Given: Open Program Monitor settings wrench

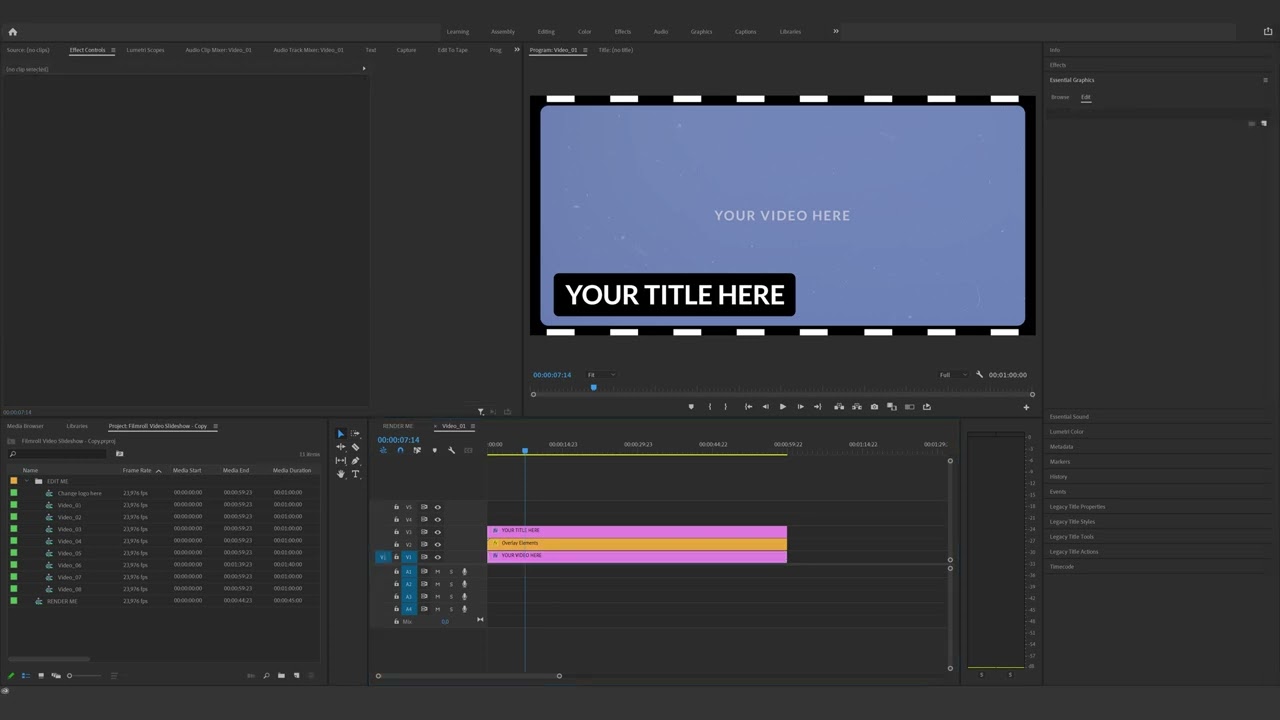Looking at the screenshot, I should pos(979,375).
